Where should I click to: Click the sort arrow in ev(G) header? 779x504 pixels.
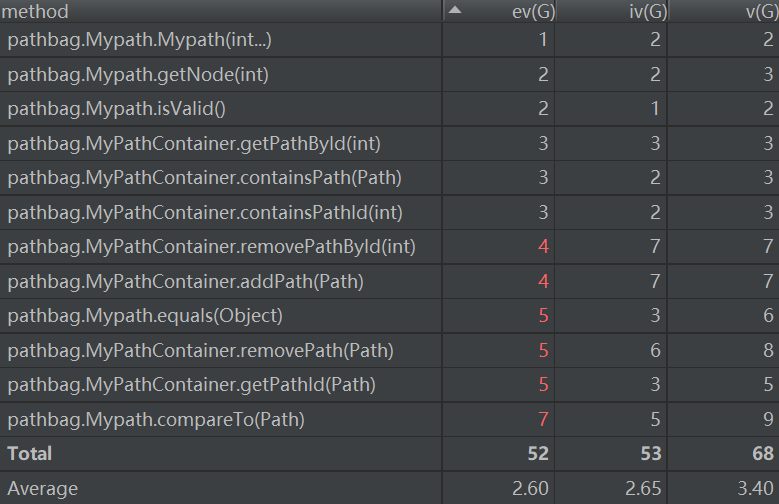pos(455,10)
